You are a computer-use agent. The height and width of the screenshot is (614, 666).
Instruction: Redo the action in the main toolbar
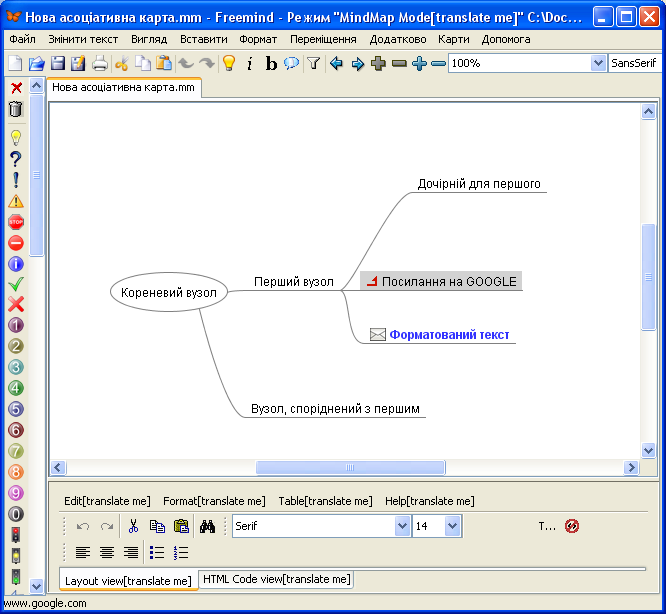click(207, 63)
